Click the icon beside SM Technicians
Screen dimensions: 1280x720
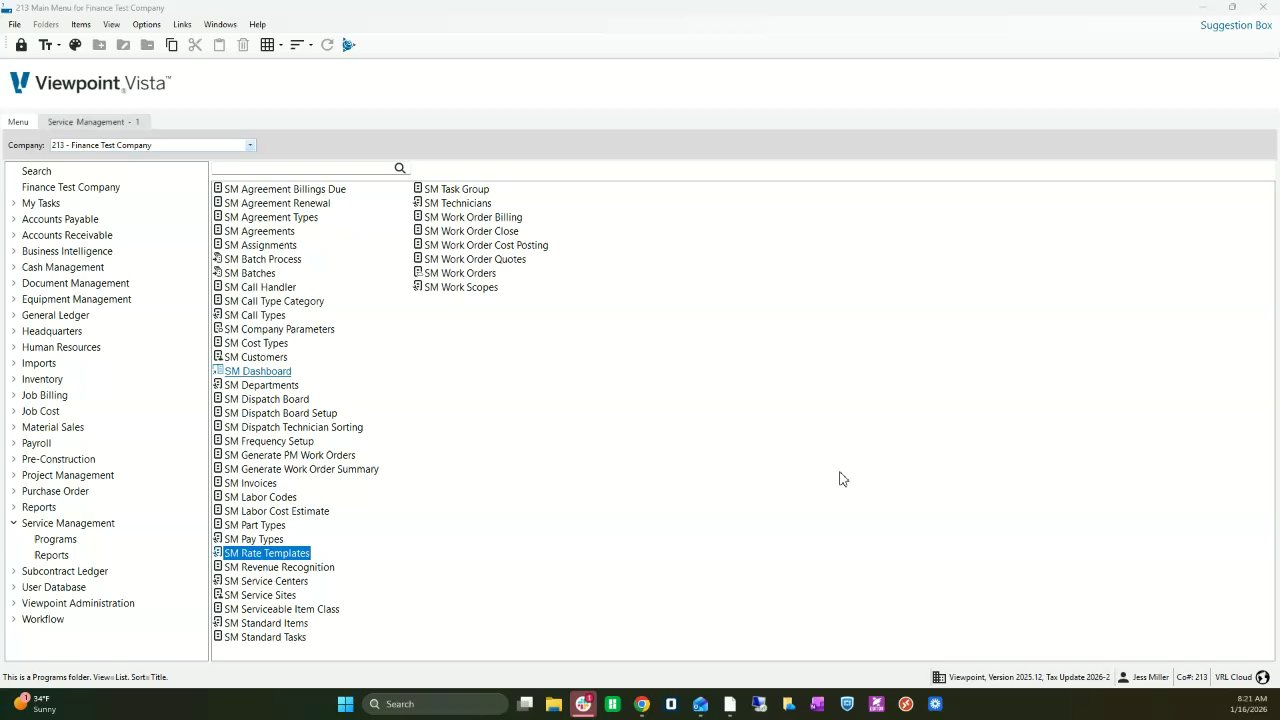[418, 203]
